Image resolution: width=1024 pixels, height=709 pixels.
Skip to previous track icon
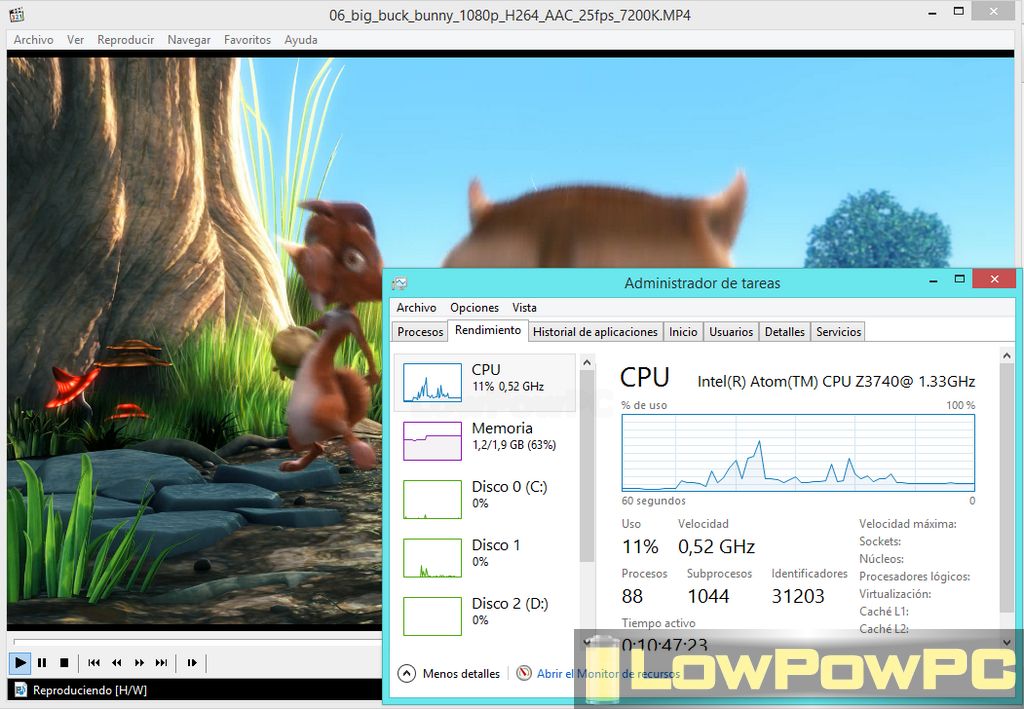(94, 662)
